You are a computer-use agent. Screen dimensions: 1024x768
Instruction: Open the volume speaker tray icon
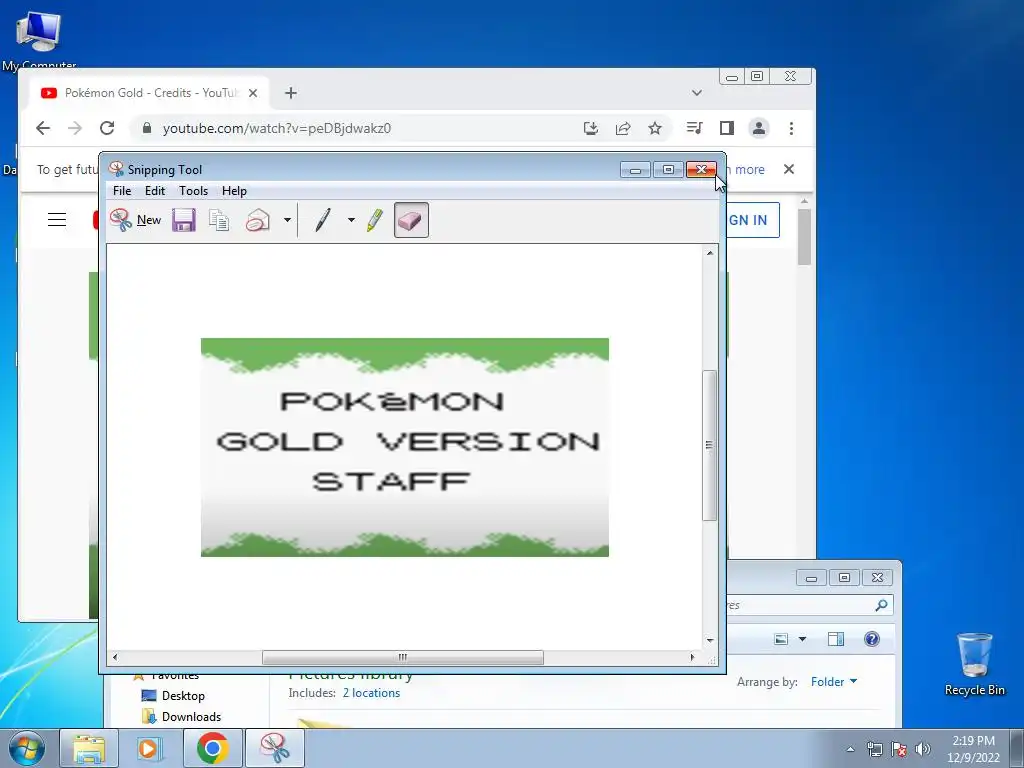point(923,749)
